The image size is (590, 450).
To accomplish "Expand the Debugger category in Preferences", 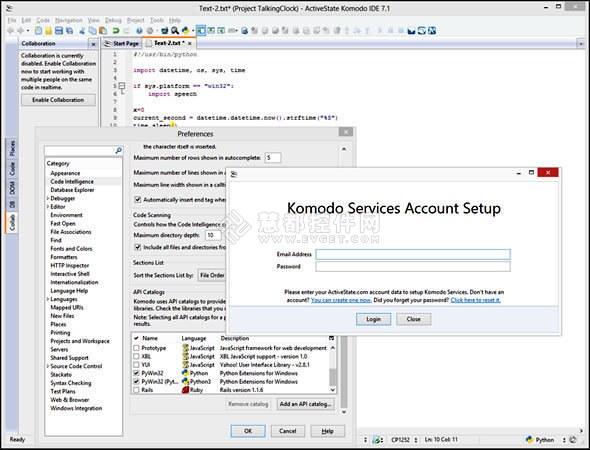I will [x=48, y=198].
